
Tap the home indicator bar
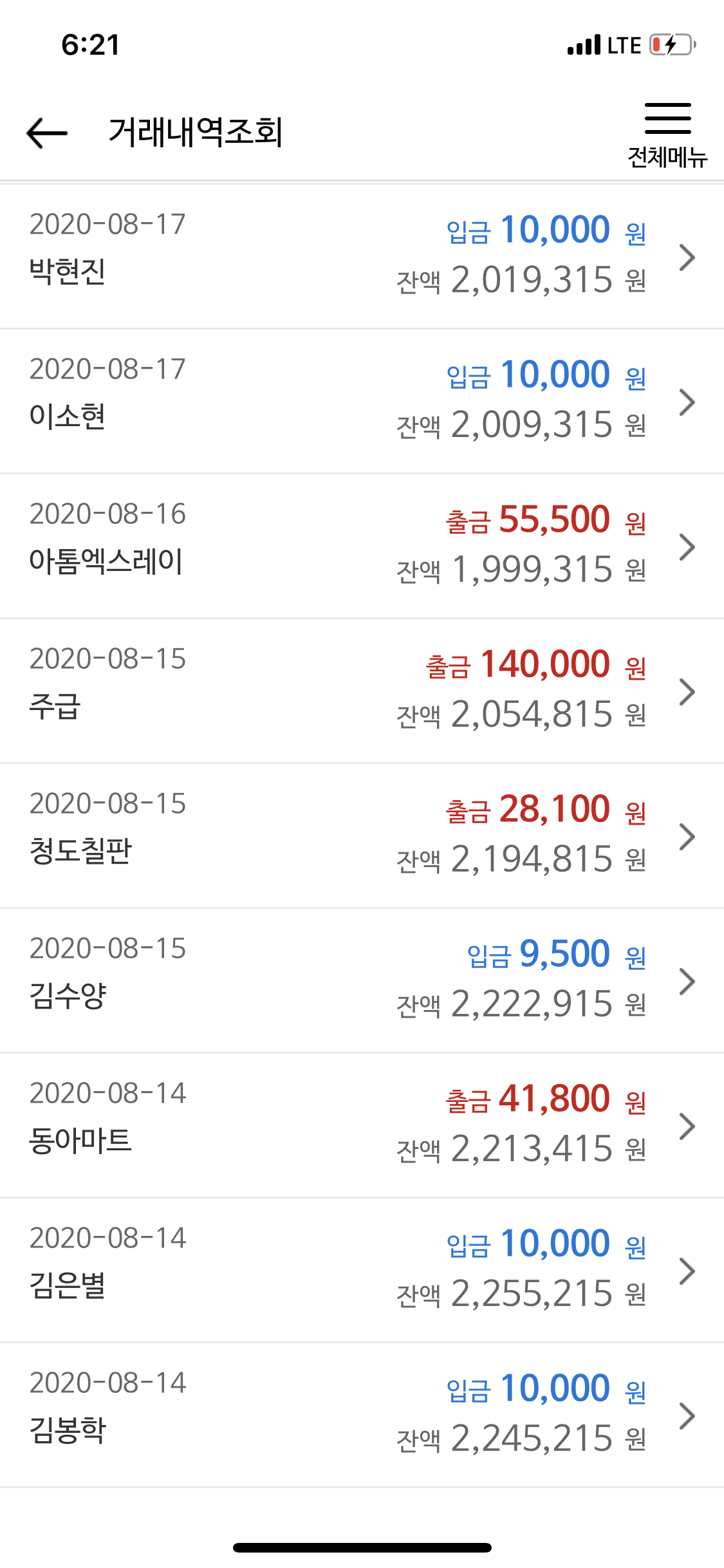pos(362,1547)
